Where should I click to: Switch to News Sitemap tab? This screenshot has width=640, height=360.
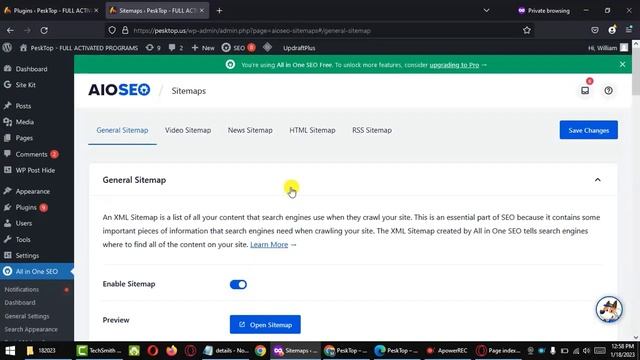click(x=250, y=130)
